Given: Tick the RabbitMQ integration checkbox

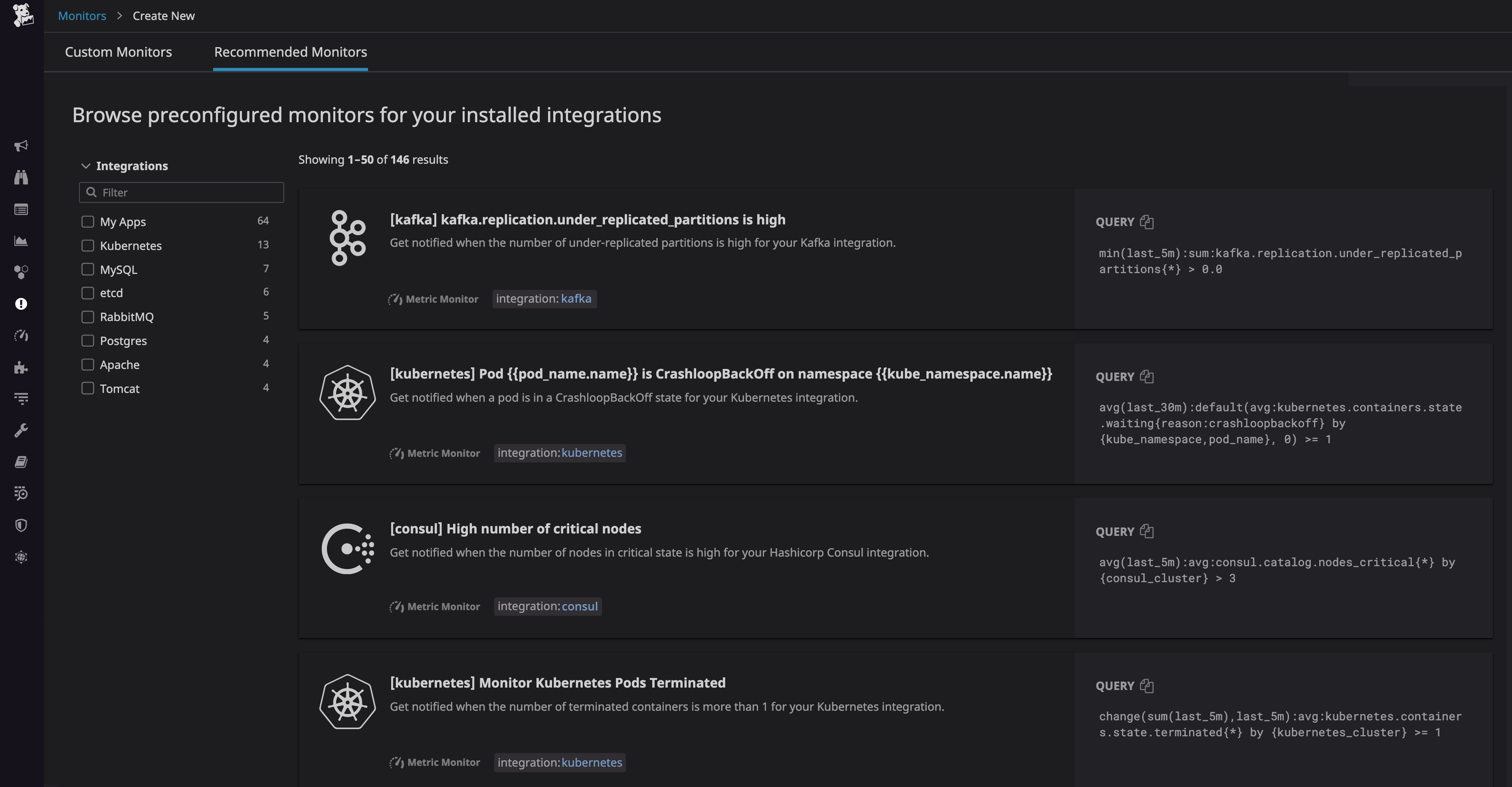Looking at the screenshot, I should [x=87, y=317].
